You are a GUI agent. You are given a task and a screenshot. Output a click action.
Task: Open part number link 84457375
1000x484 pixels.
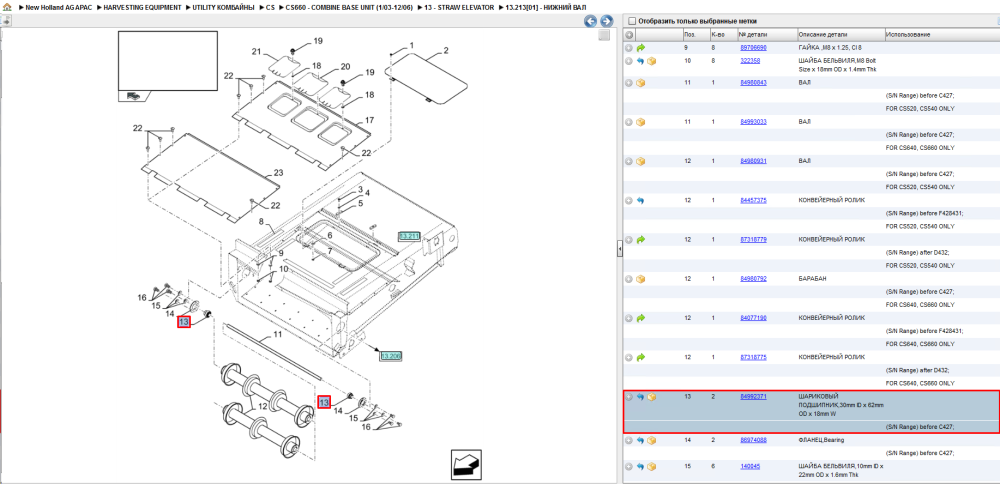point(753,200)
